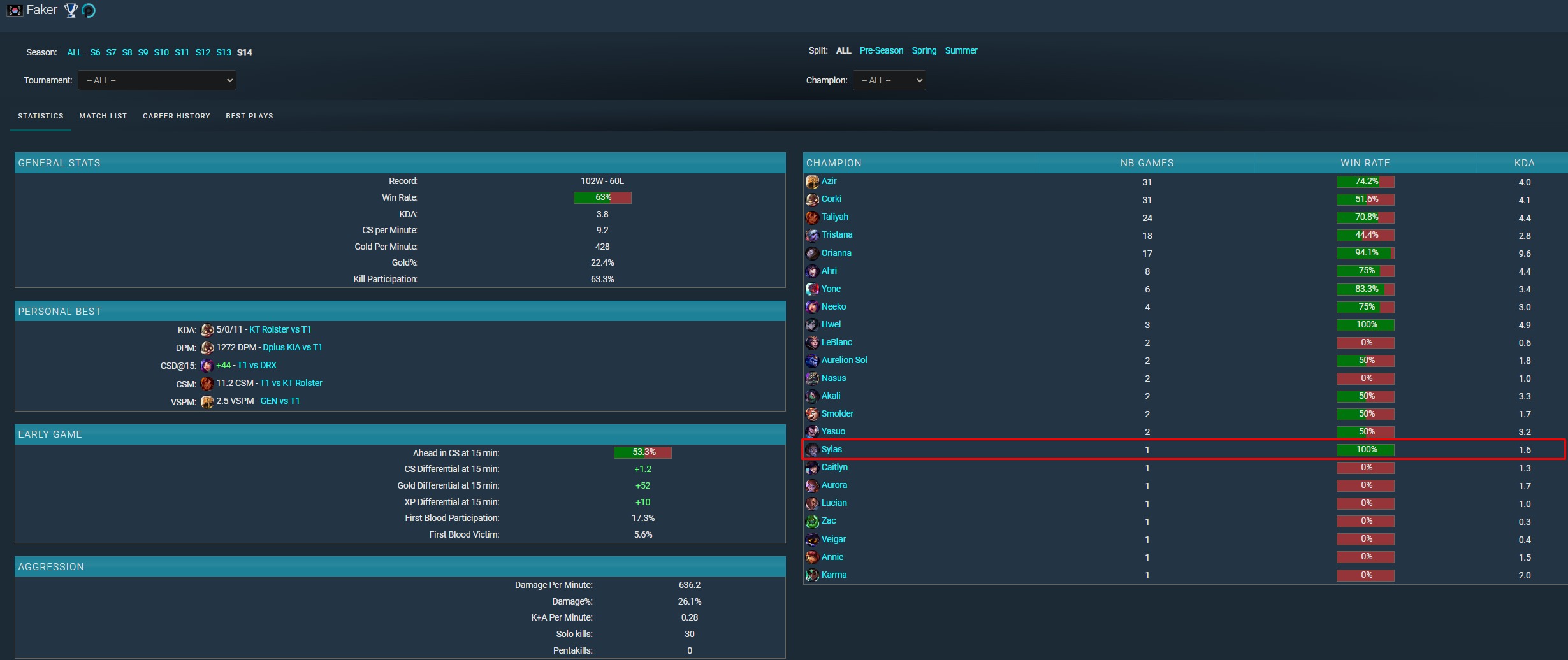Click the WIN RATE column header
This screenshot has width=1568, height=660.
click(x=1365, y=163)
